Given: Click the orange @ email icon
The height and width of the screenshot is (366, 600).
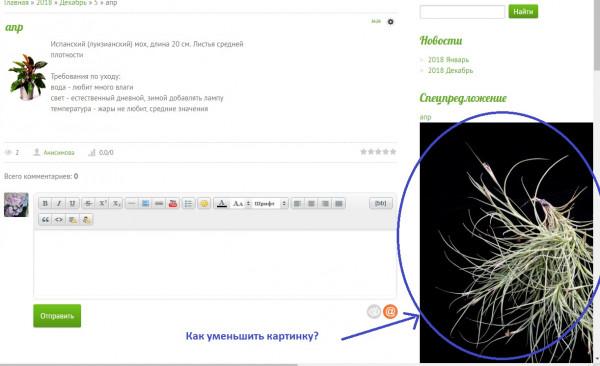Looking at the screenshot, I should [x=390, y=312].
